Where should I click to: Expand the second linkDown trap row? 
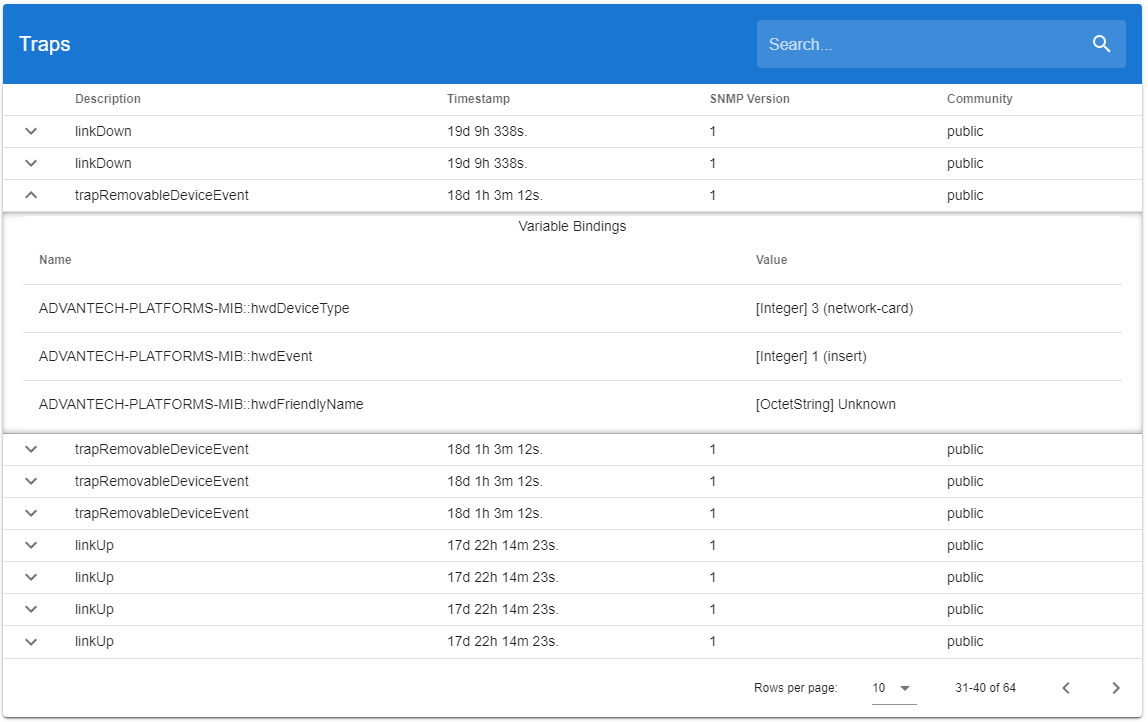click(31, 163)
